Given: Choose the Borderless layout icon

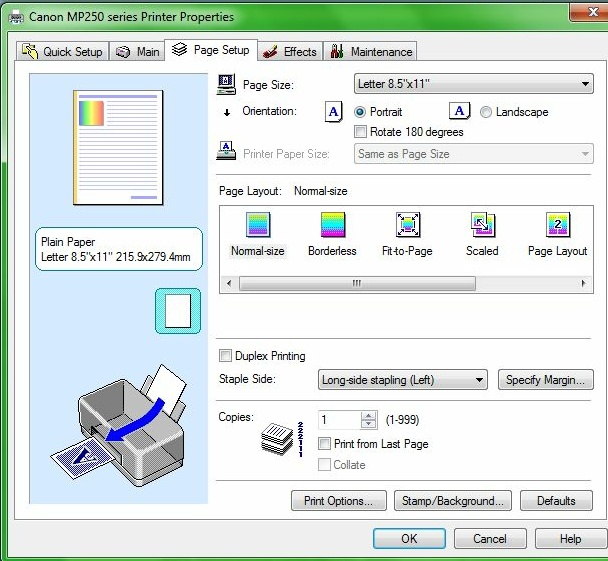Looking at the screenshot, I should click(333, 224).
